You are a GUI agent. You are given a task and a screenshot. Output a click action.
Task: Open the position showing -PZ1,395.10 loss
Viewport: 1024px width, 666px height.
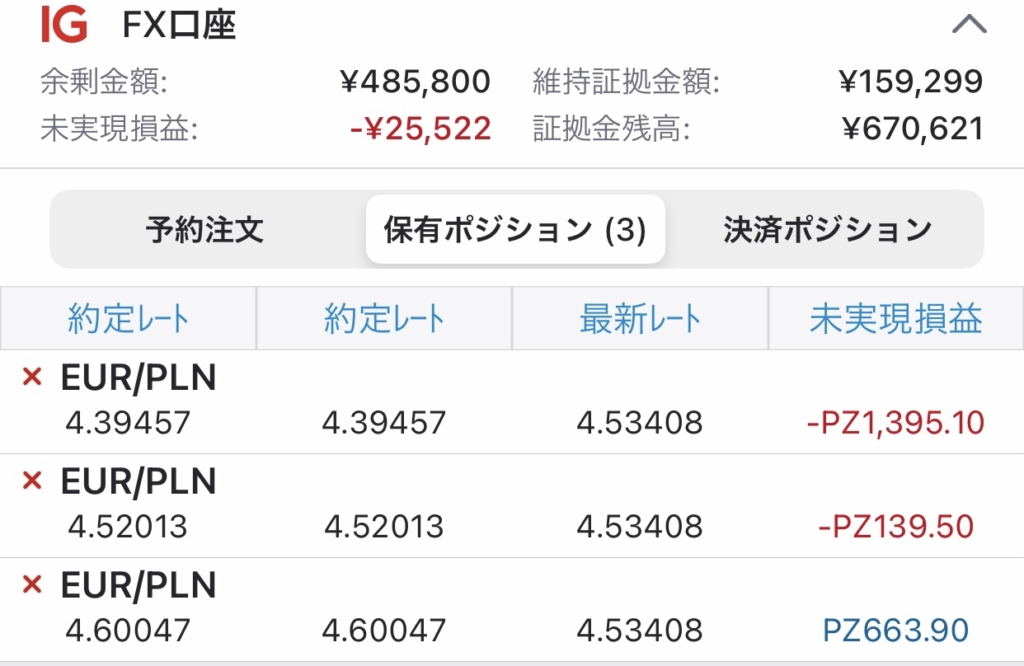[512, 402]
